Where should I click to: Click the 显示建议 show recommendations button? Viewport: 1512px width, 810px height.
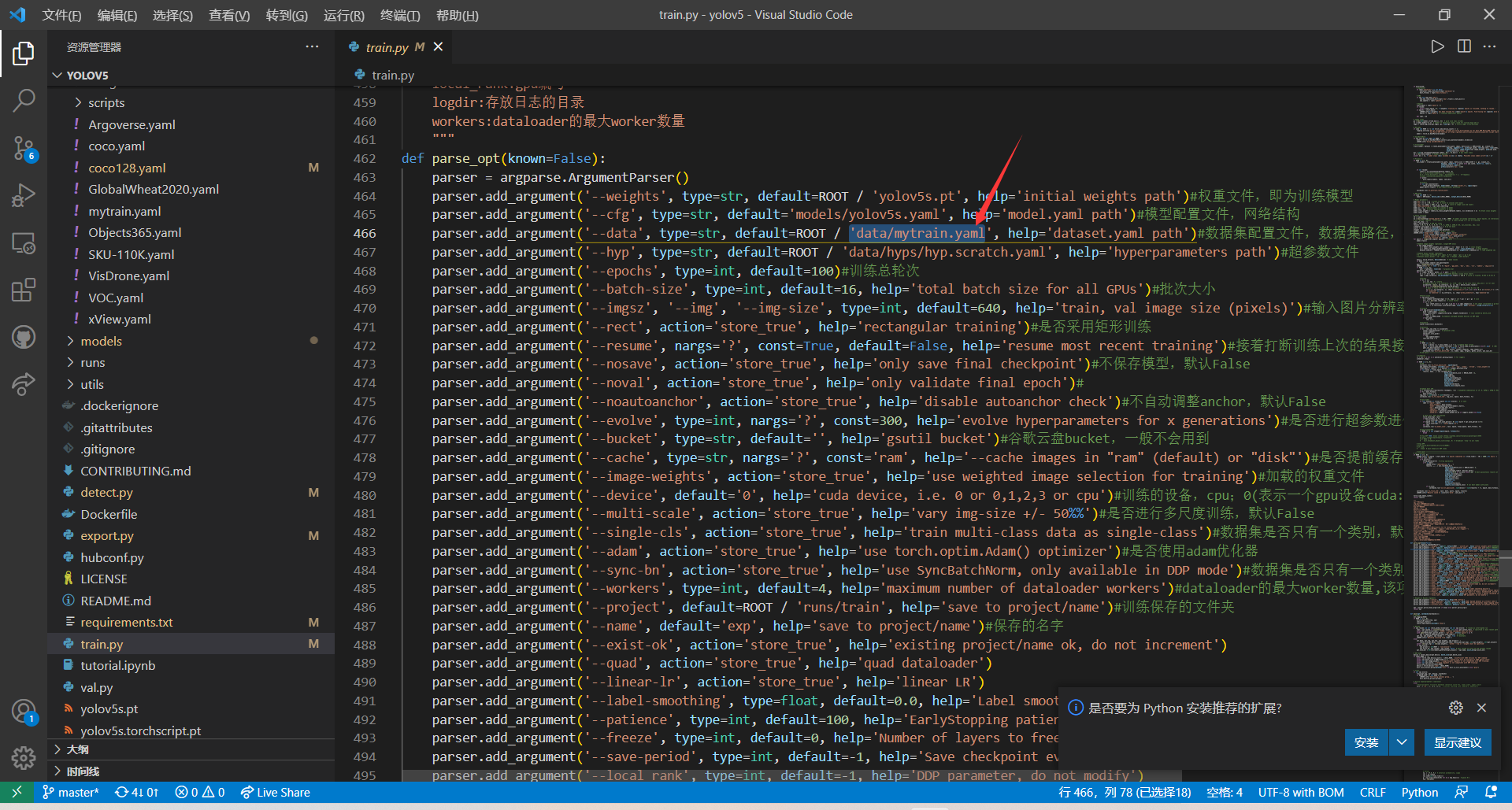pos(1457,742)
